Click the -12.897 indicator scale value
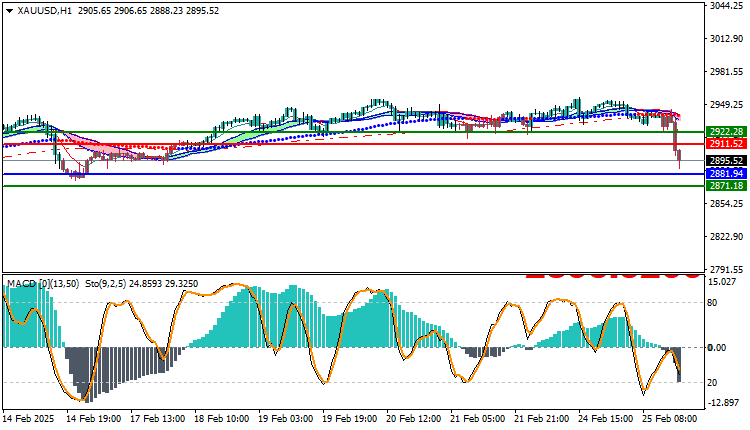The height and width of the screenshot is (430, 750). (x=724, y=403)
